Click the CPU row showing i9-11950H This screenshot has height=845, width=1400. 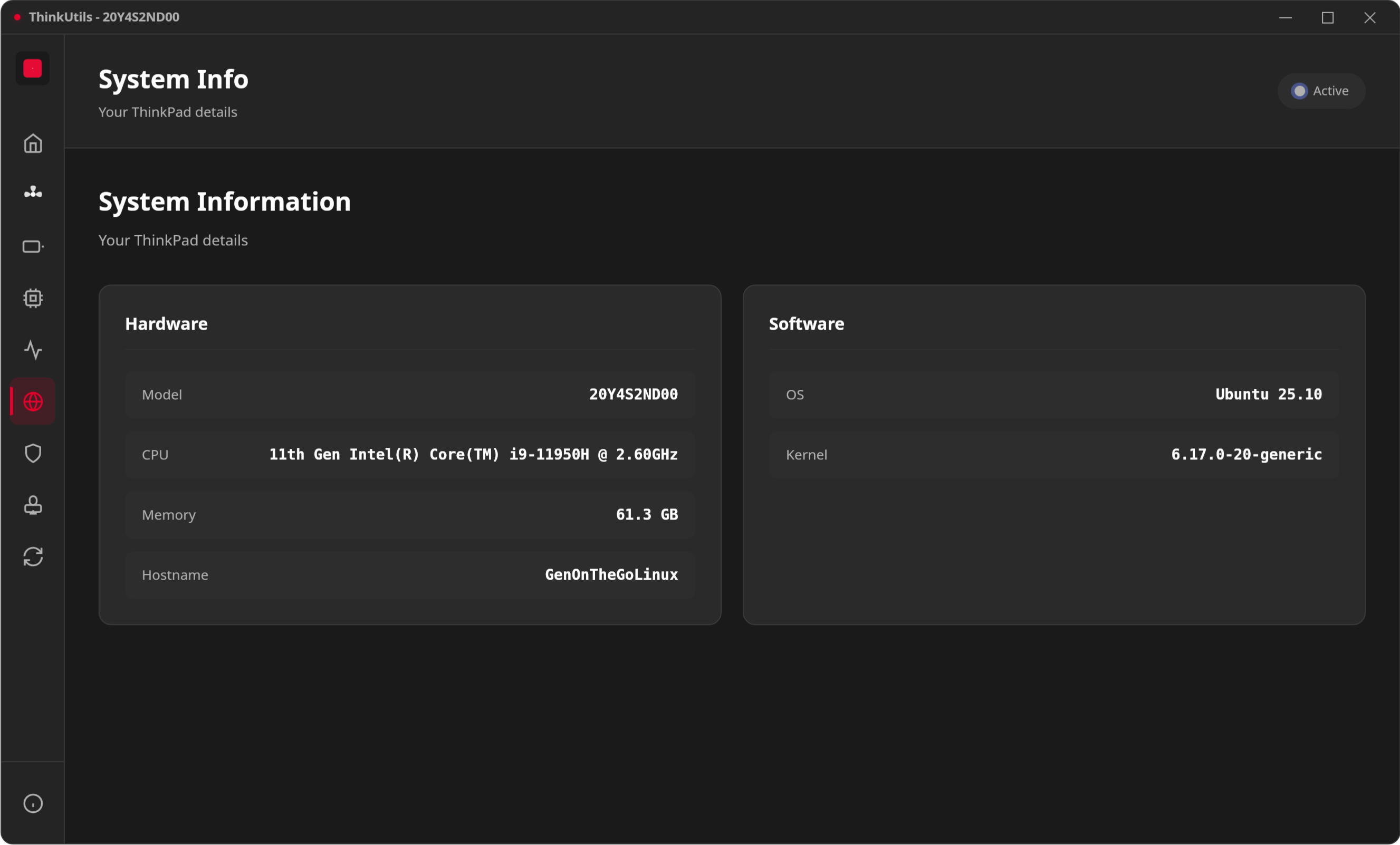[x=409, y=454]
